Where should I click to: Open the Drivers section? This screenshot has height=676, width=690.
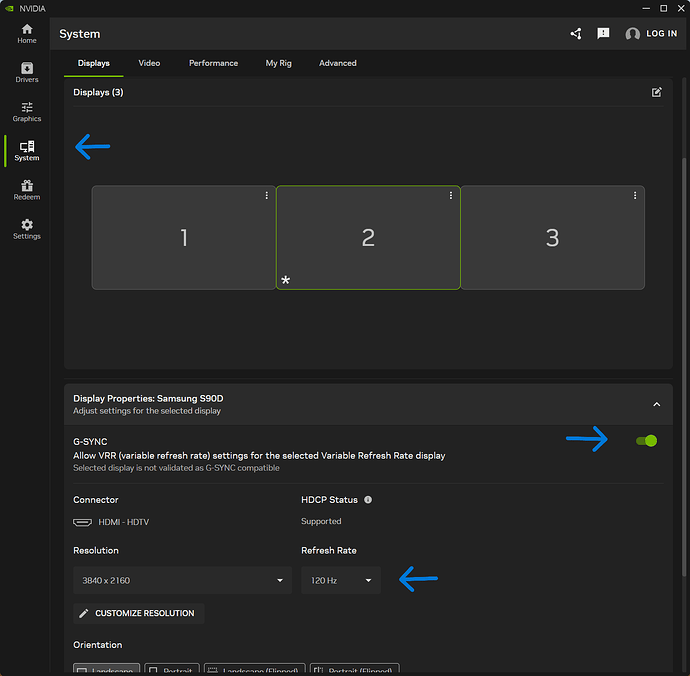pos(27,73)
